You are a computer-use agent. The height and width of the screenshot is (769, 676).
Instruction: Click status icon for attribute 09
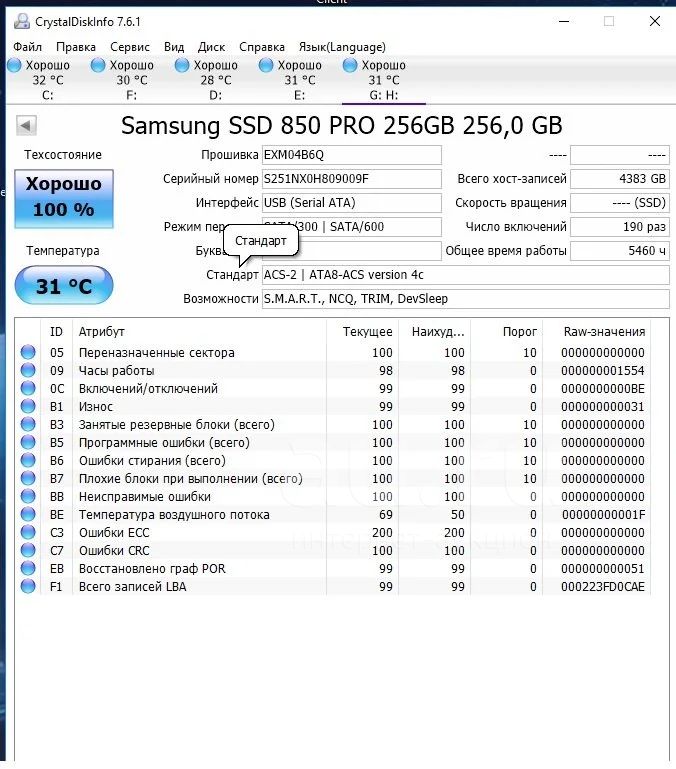point(28,370)
